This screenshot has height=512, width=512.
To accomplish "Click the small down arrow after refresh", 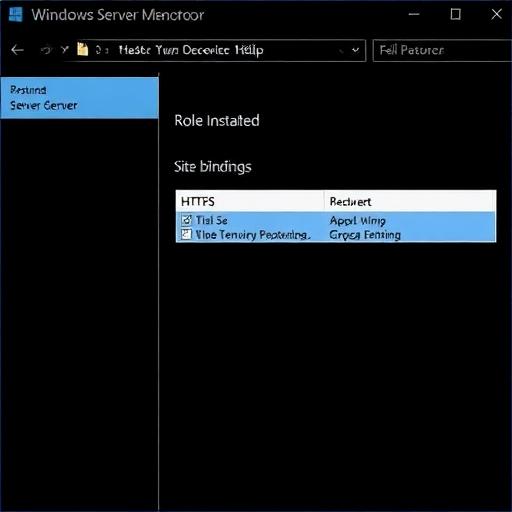I will (x=65, y=50).
